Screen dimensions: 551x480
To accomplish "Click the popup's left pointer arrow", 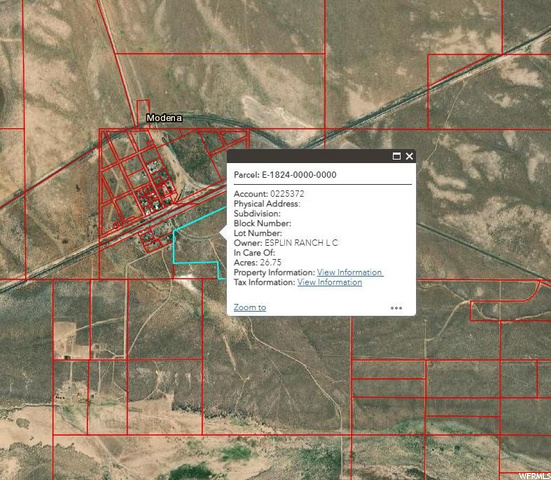I will coord(223,233).
